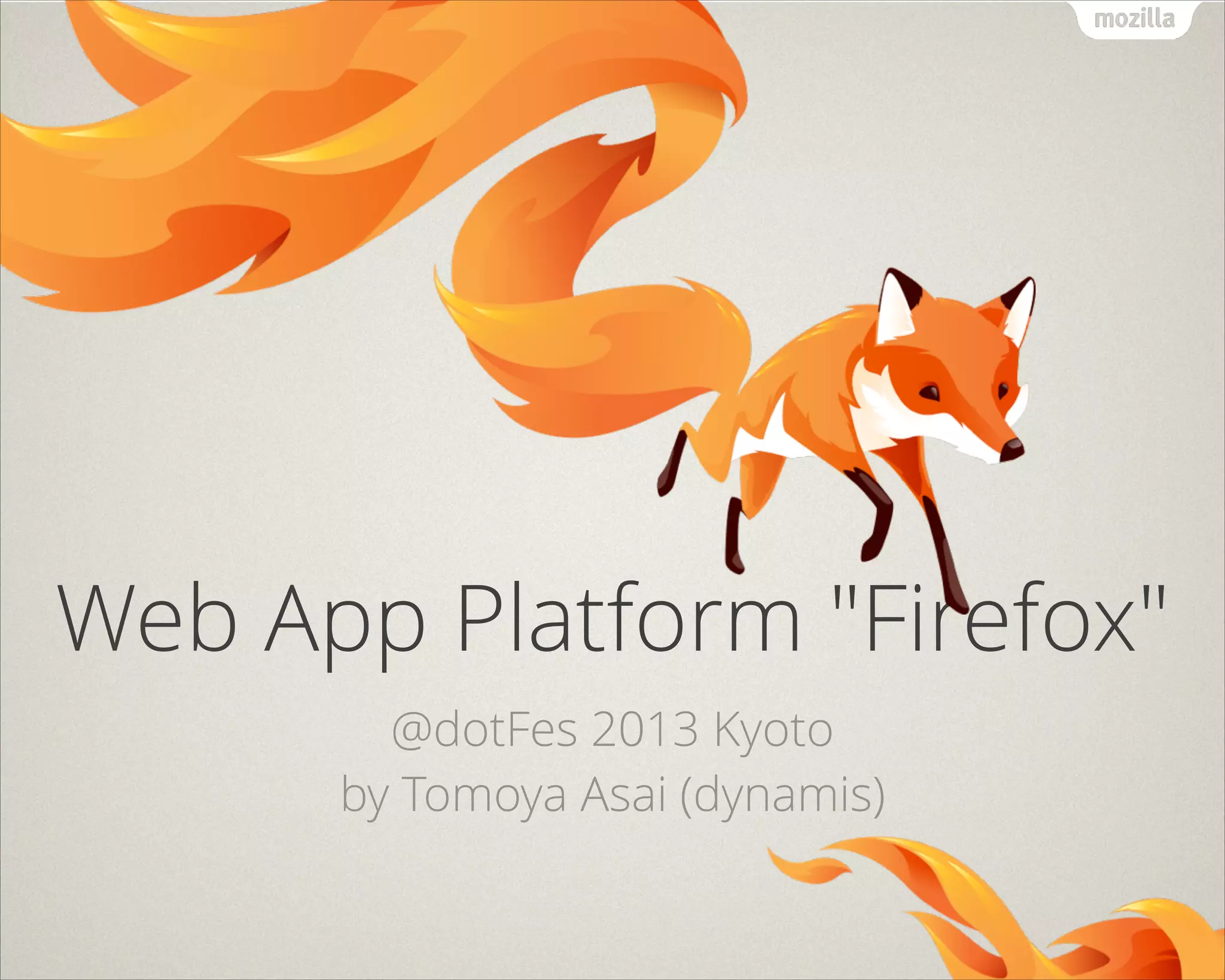Click the line 'by Tomoya Asai (dynamis)'
Image resolution: width=1225 pixels, height=980 pixels.
[x=612, y=796]
